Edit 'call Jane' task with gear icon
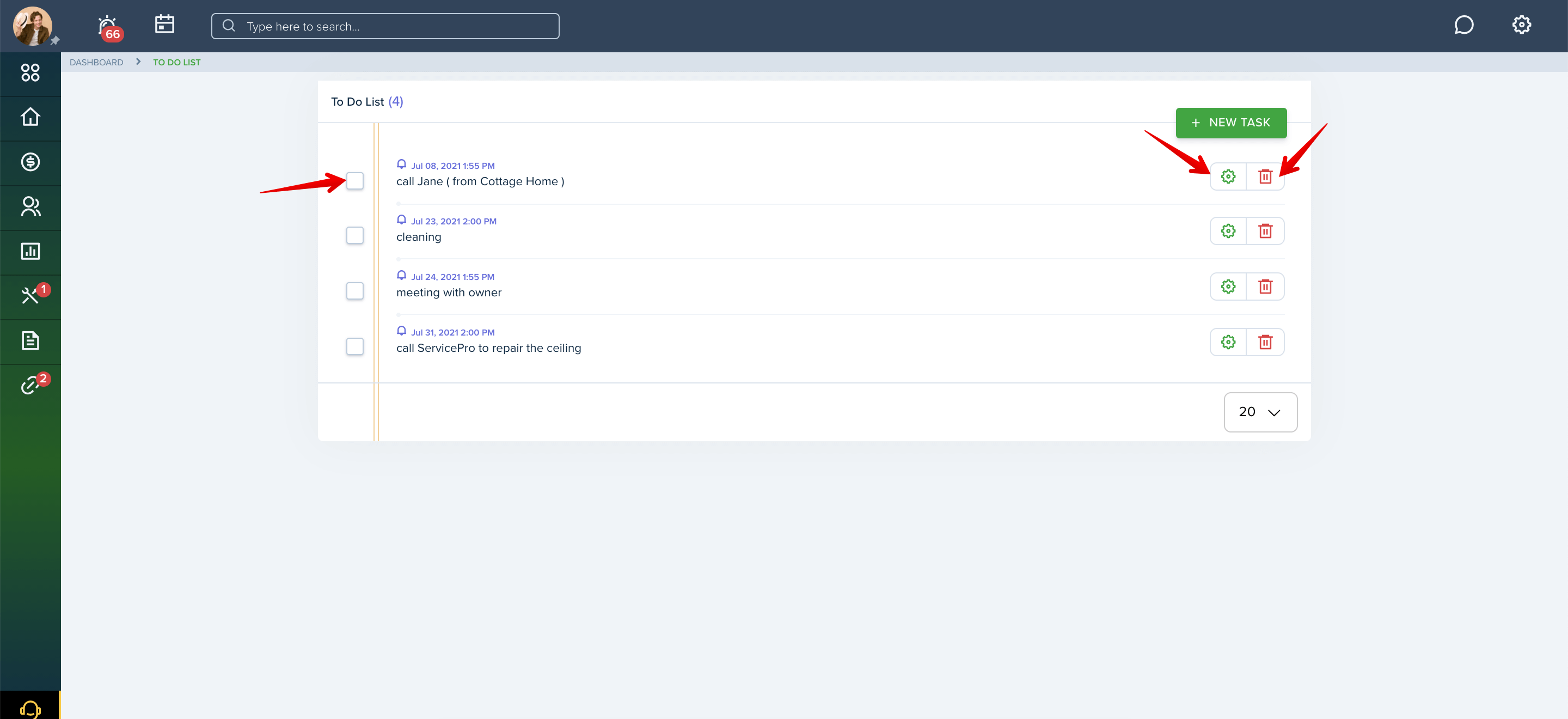Viewport: 1568px width, 719px height. tap(1228, 176)
